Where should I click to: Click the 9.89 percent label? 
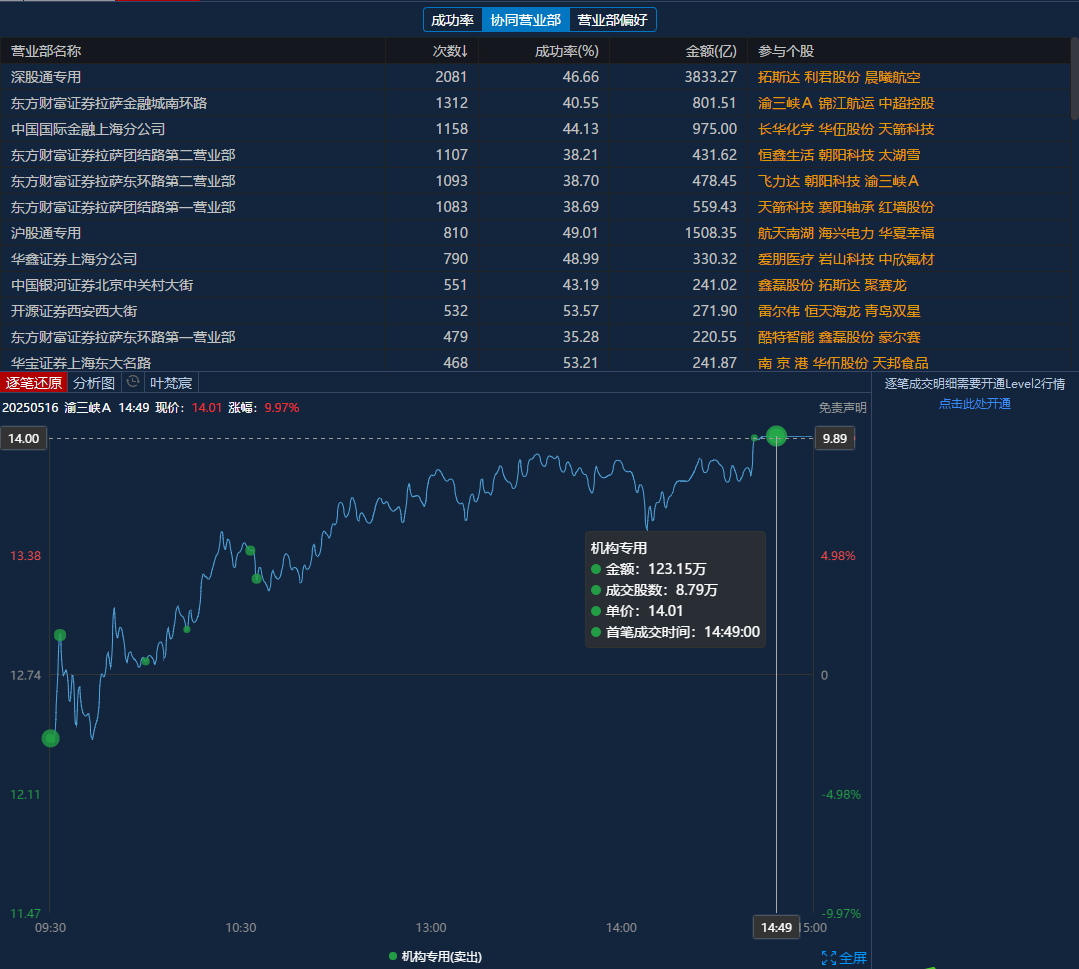pos(835,438)
